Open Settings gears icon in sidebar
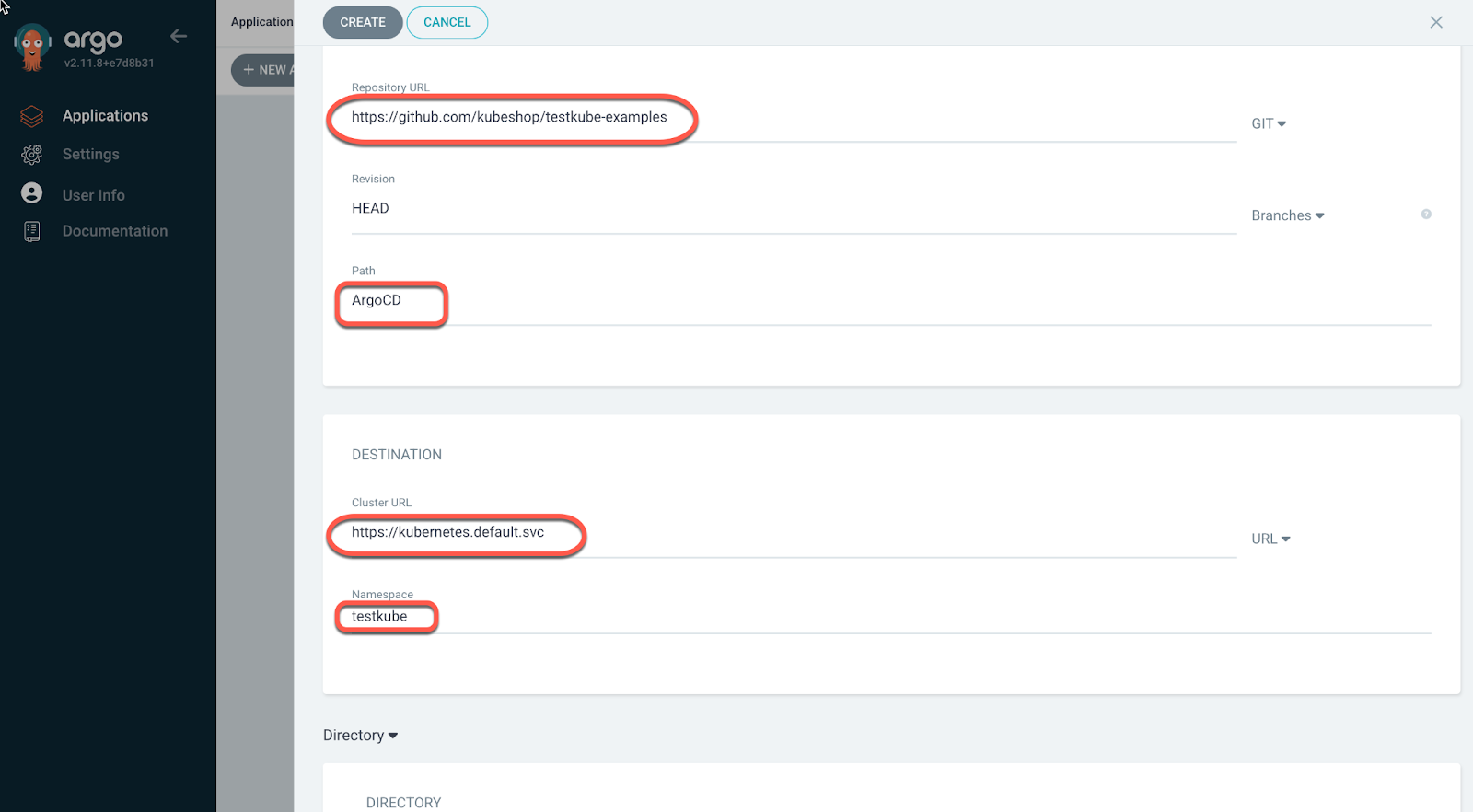 (32, 155)
